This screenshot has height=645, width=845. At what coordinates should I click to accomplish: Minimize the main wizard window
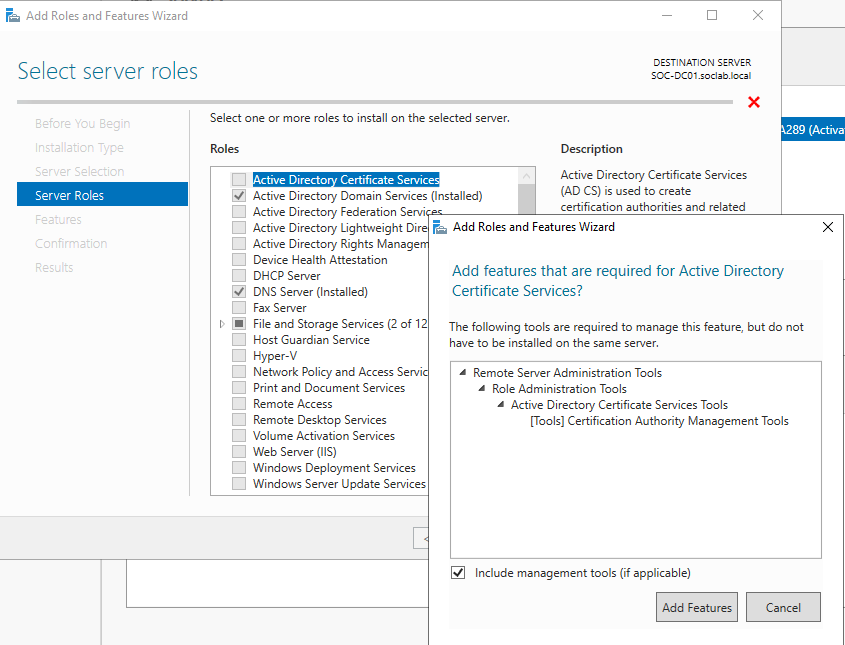[x=667, y=15]
